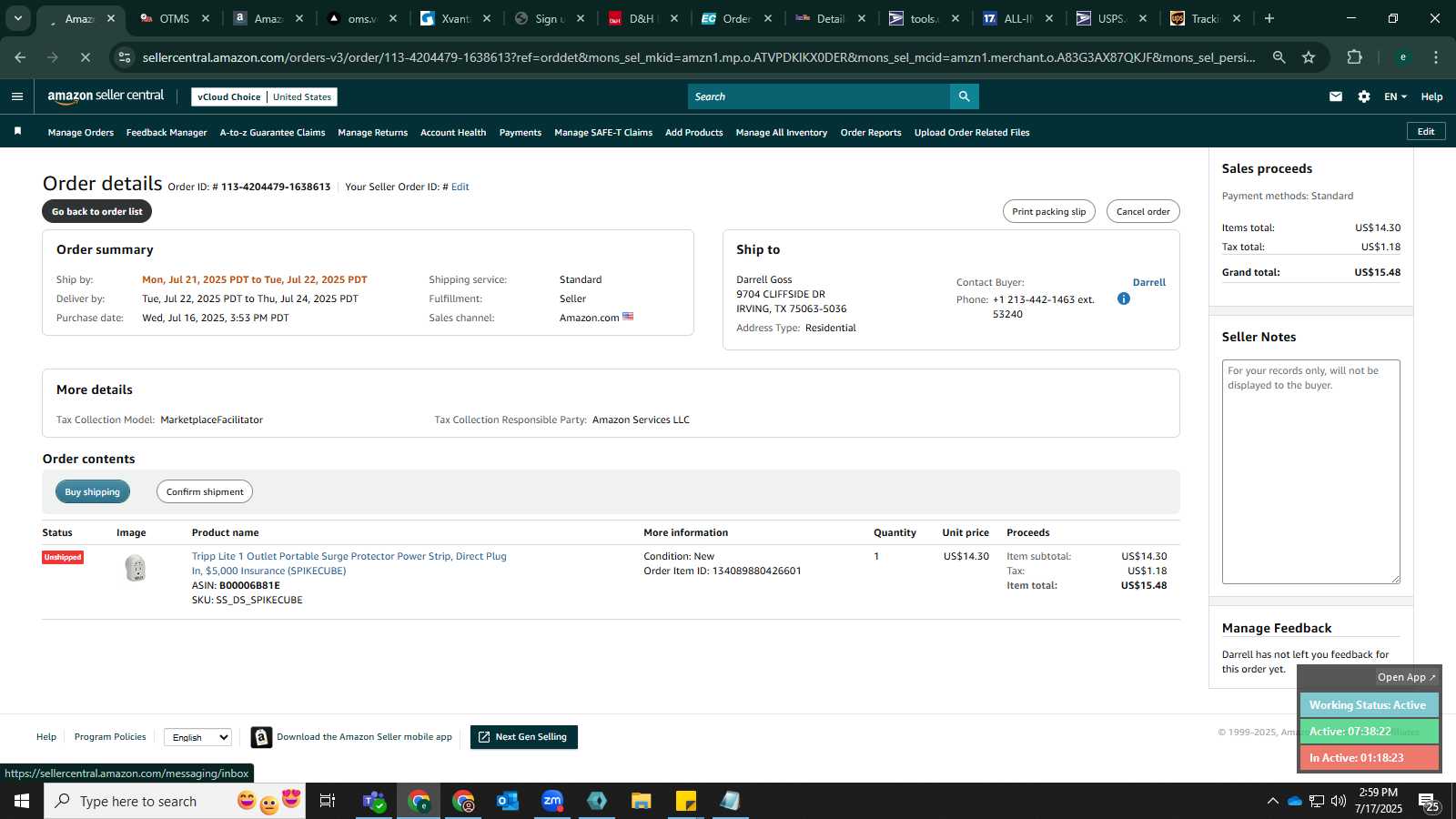Open the English language selector
Viewport: 1456px width, 819px height.
point(198,737)
